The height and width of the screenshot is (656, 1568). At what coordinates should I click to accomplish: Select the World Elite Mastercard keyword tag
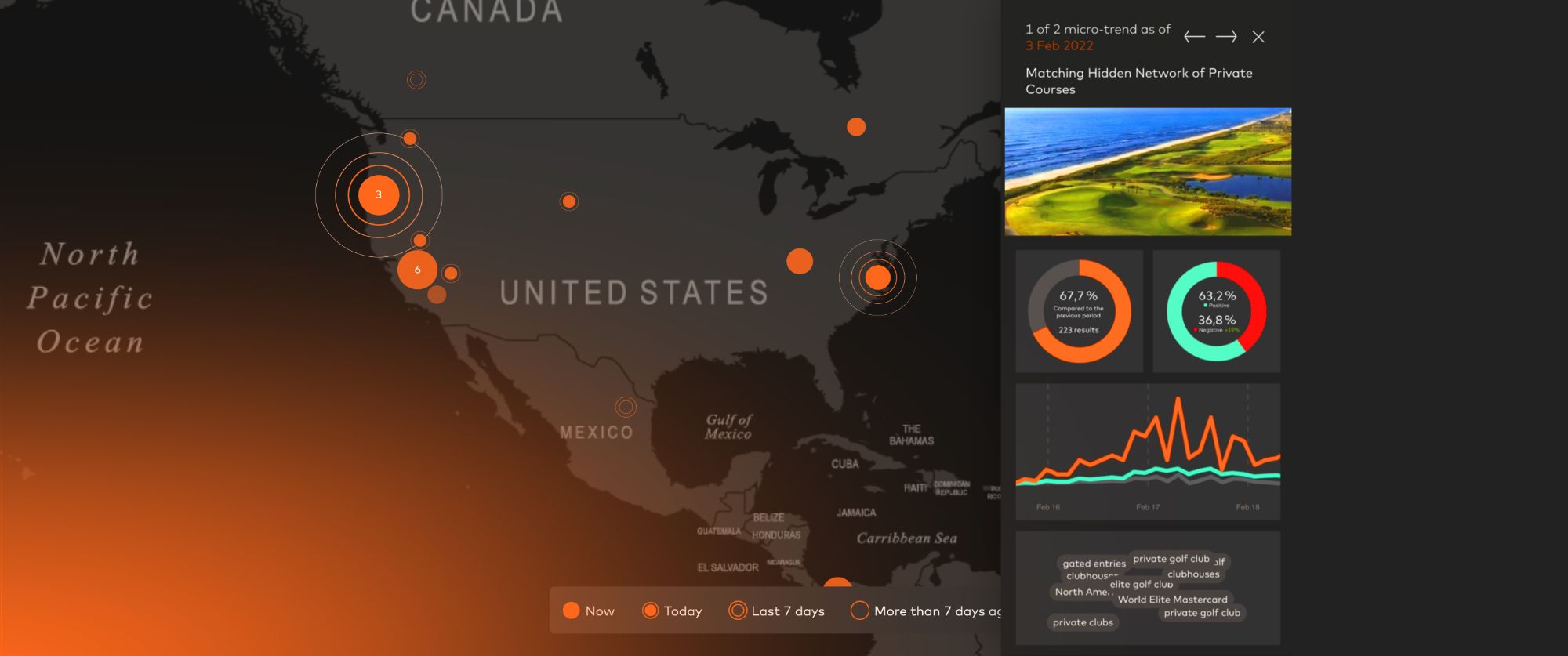pos(1172,600)
